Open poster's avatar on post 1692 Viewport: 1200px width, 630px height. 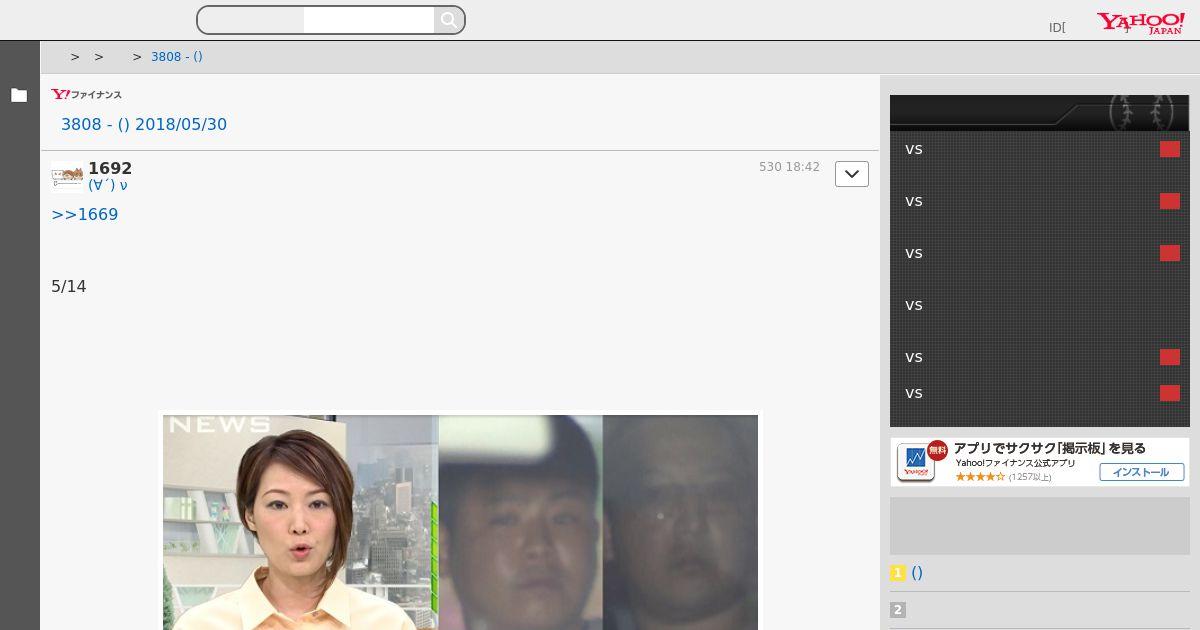pos(67,176)
